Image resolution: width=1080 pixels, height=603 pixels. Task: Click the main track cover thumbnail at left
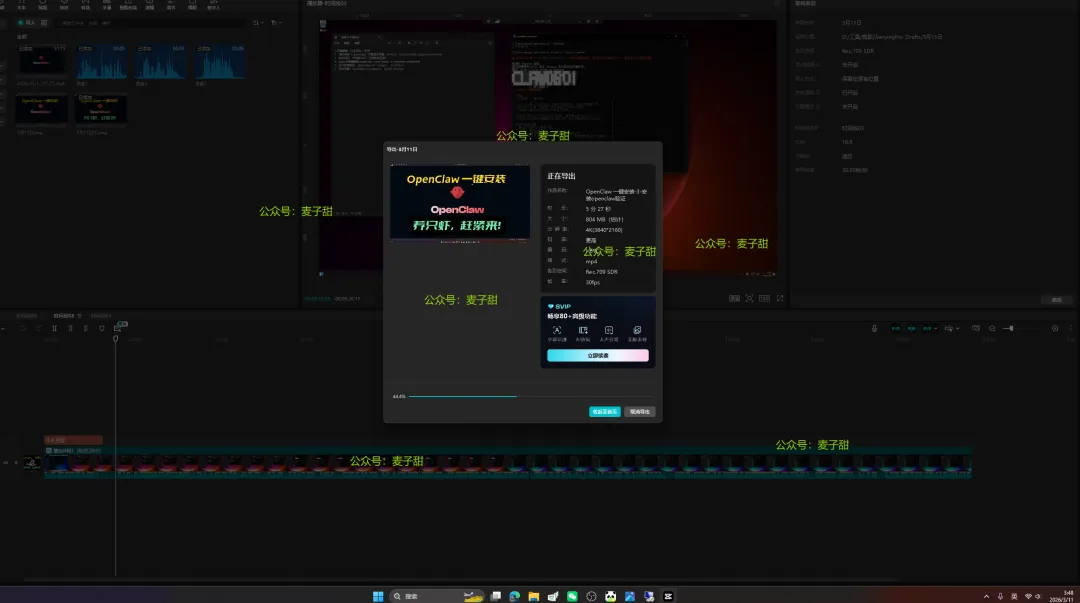point(32,463)
